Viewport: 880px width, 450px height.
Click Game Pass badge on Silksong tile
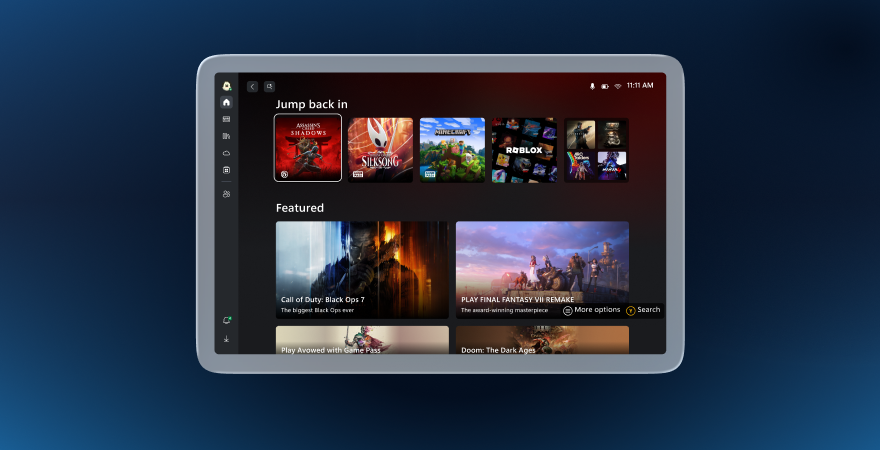358,175
